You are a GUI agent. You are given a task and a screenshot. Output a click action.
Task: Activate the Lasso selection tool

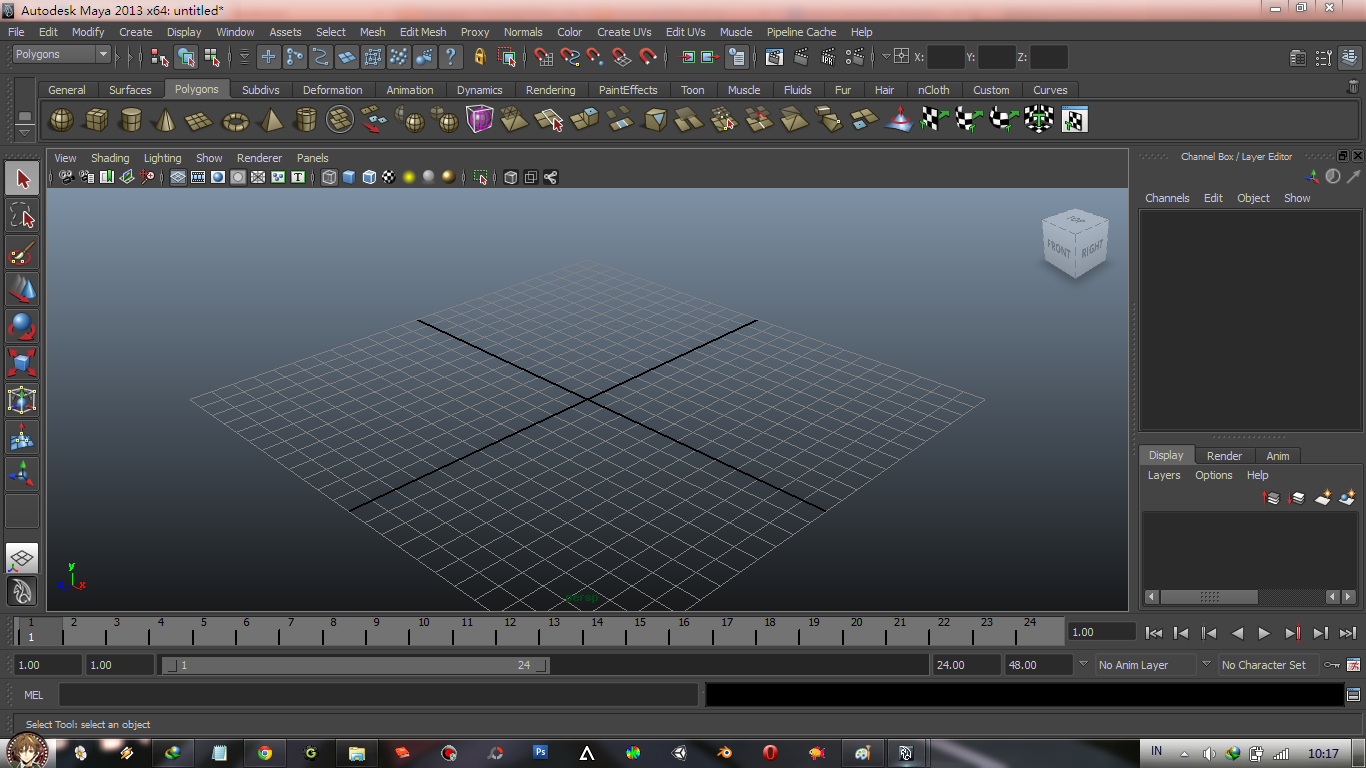pyautogui.click(x=22, y=214)
